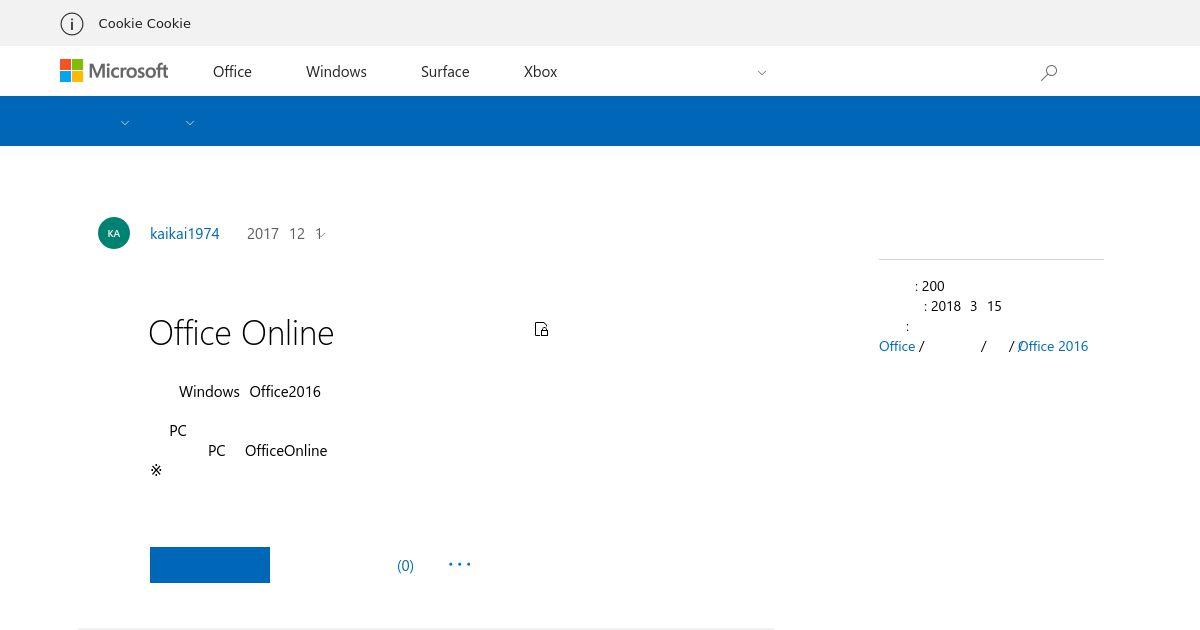Click the Office Online question title
The height and width of the screenshot is (630, 1200).
(241, 333)
